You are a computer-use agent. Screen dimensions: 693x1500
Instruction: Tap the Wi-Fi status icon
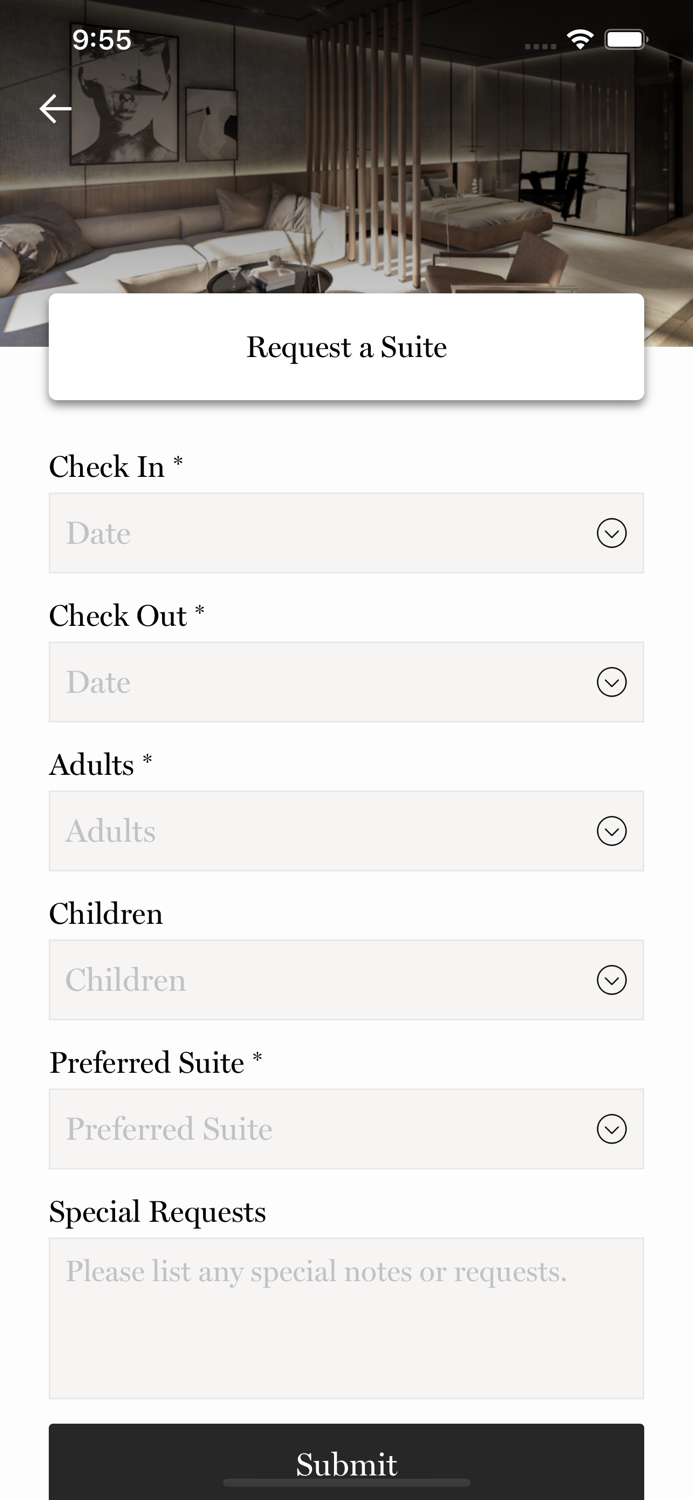point(580,40)
